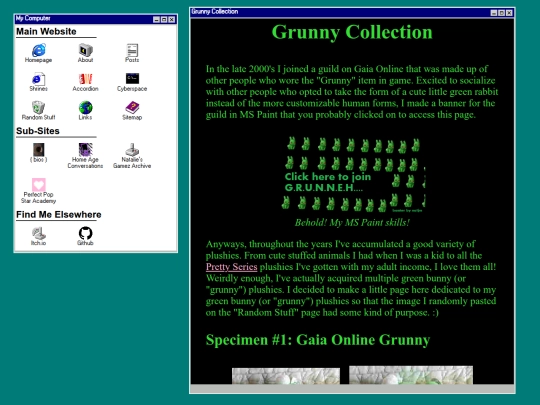This screenshot has width=540, height=405.
Task: Maximize the My Computer window
Action: pos(164,20)
